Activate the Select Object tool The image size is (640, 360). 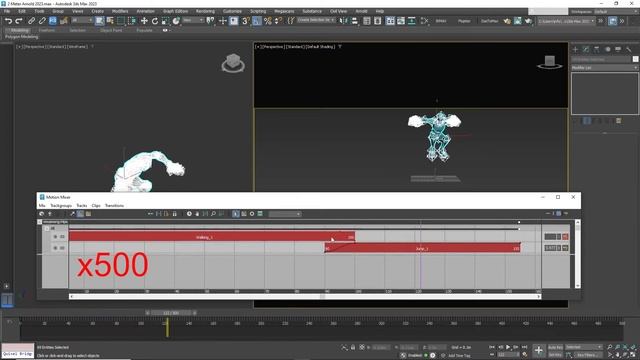click(x=99, y=21)
